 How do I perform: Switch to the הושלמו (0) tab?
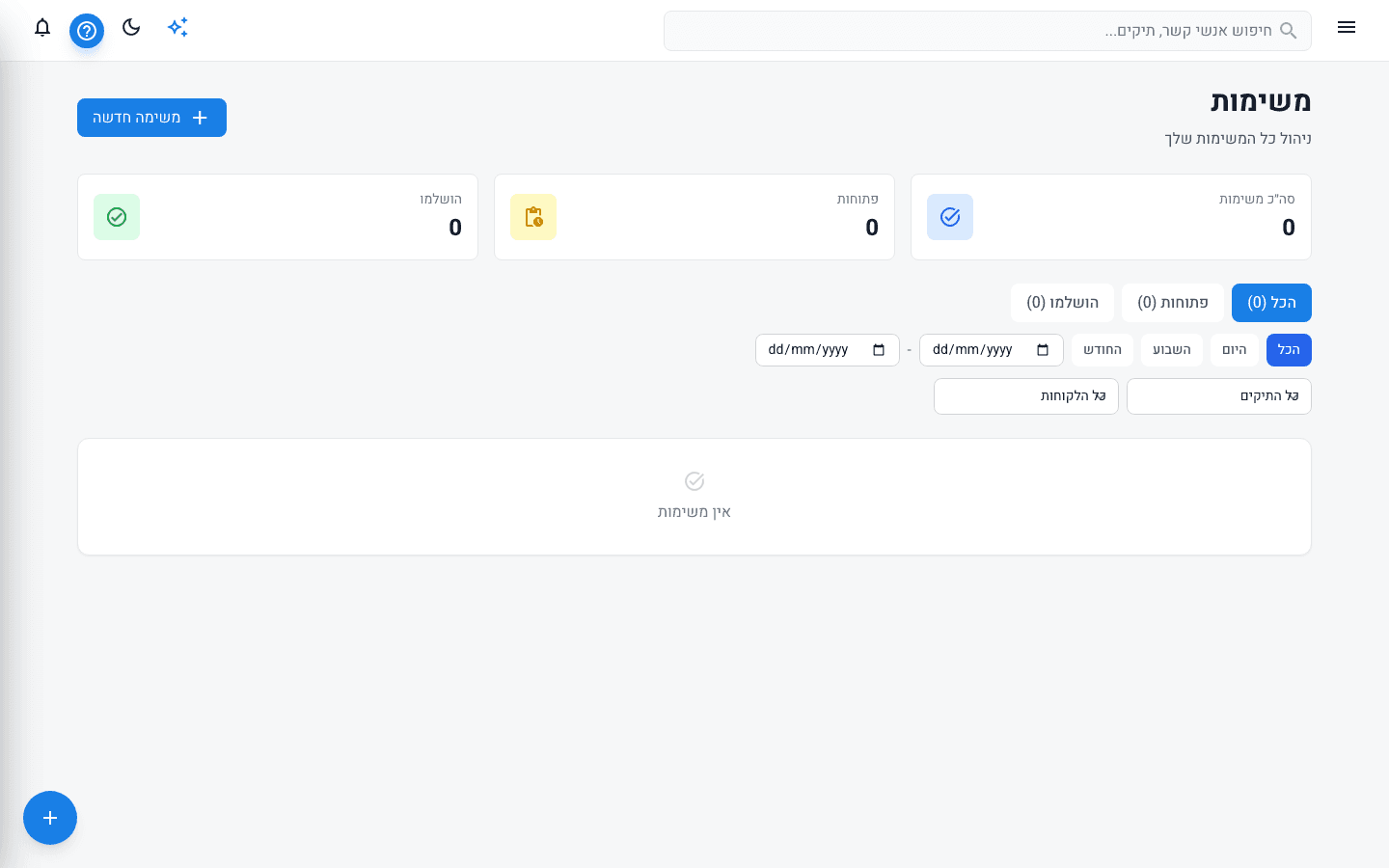[x=1062, y=303]
